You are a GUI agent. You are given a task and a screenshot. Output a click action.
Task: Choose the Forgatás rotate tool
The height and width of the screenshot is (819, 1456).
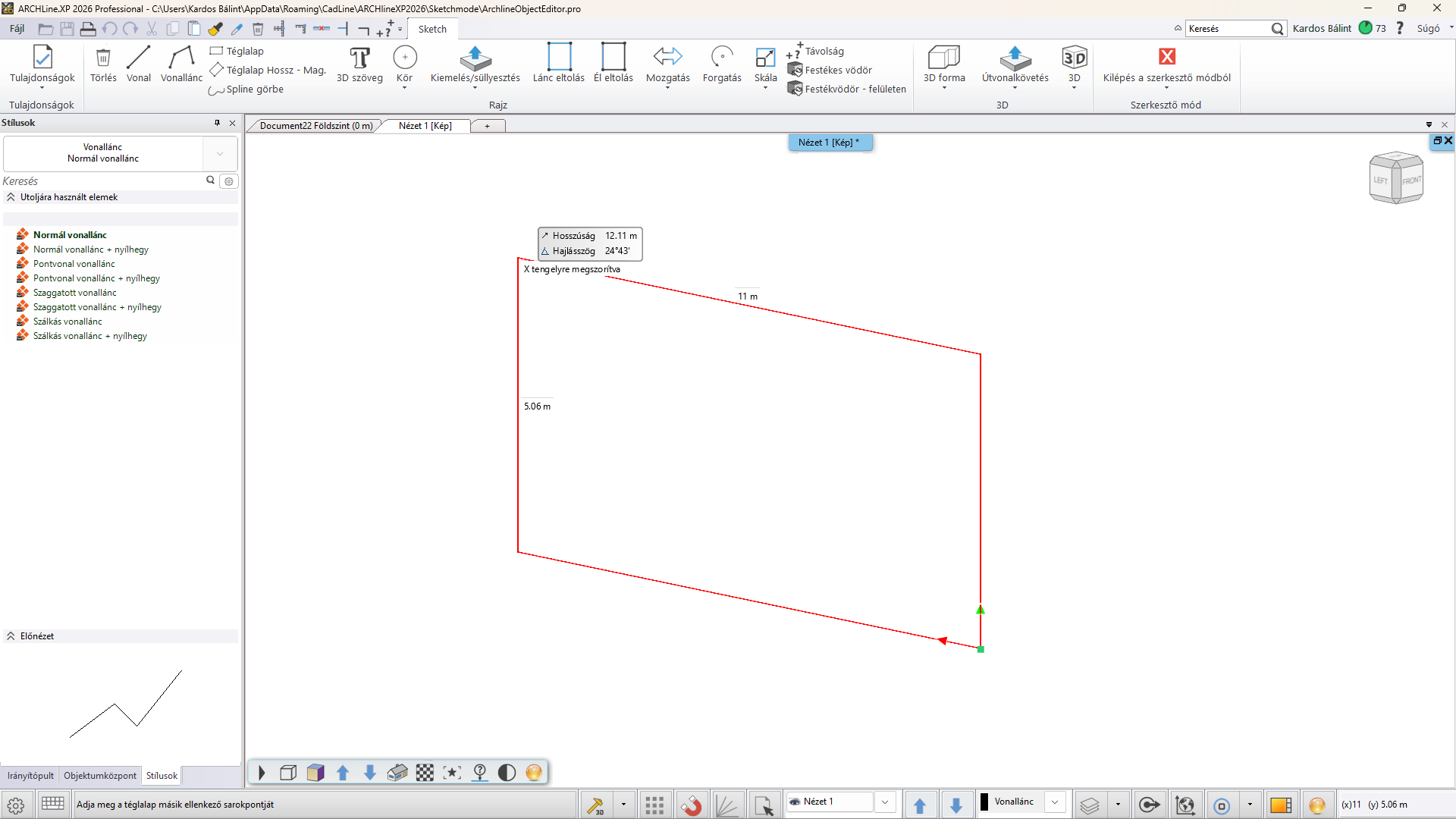tap(721, 64)
